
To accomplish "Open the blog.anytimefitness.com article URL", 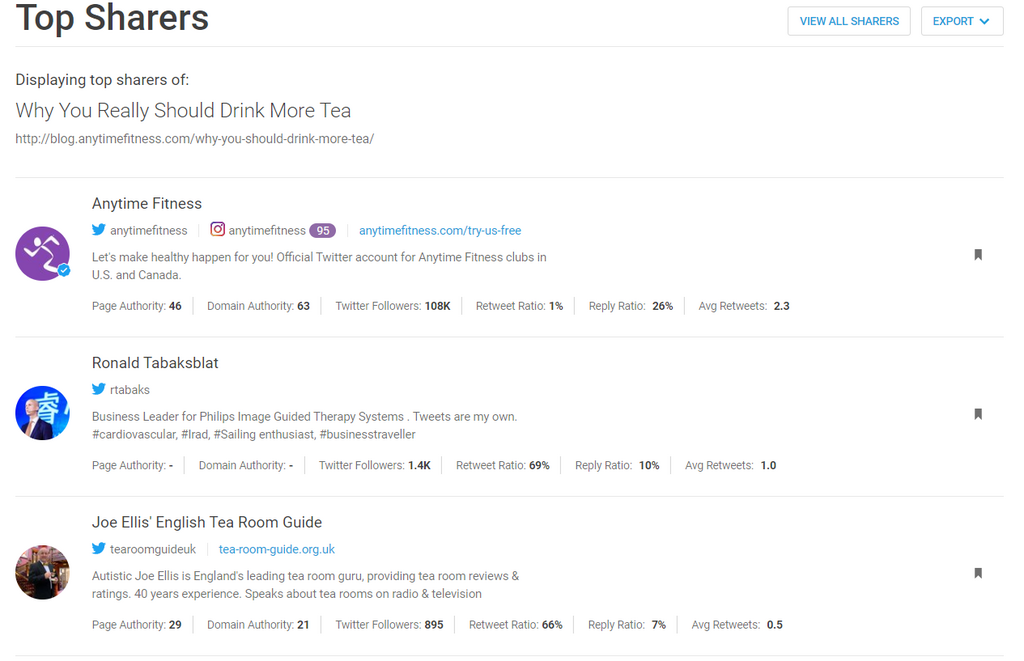I will [194, 139].
